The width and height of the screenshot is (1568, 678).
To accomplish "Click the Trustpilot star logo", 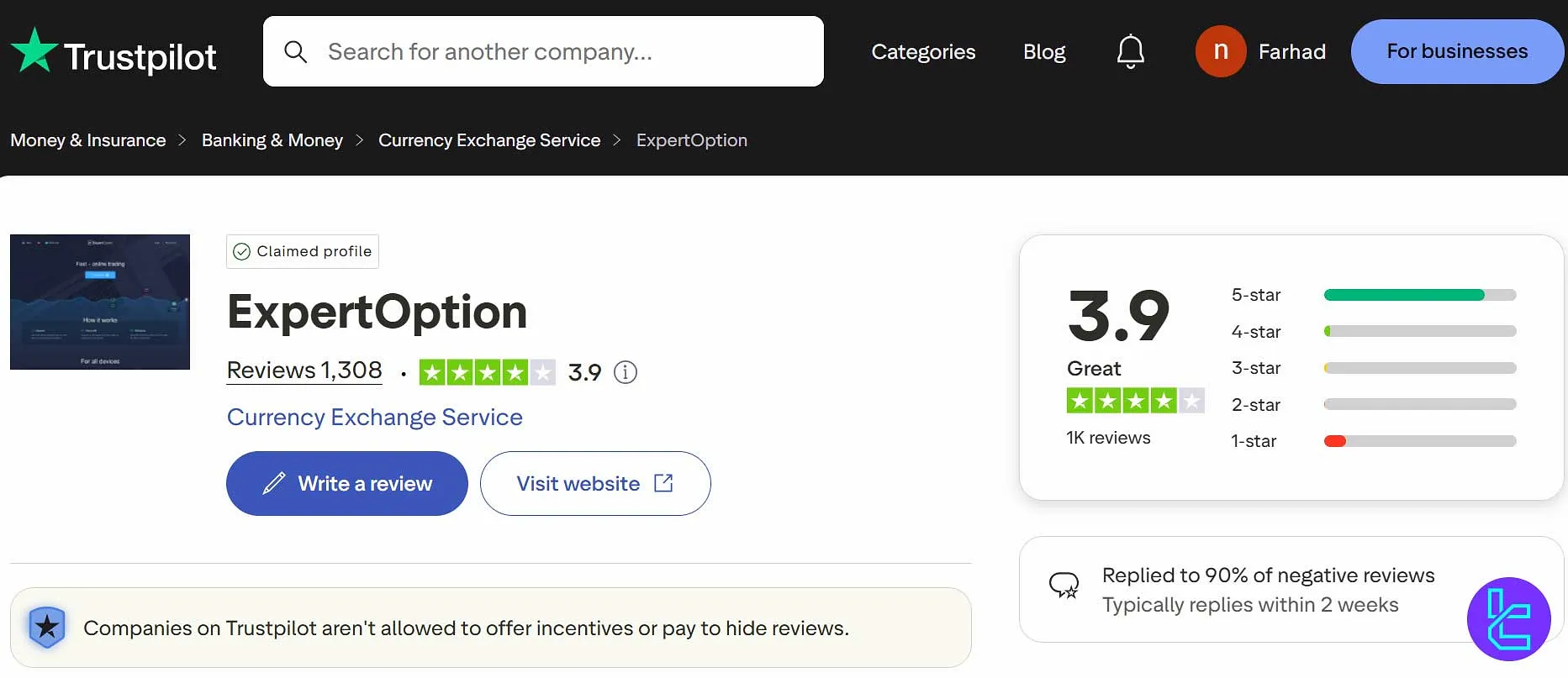I will tap(34, 50).
